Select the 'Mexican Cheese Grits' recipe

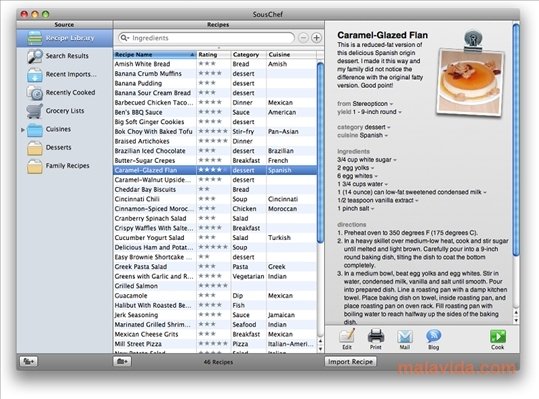click(x=146, y=334)
